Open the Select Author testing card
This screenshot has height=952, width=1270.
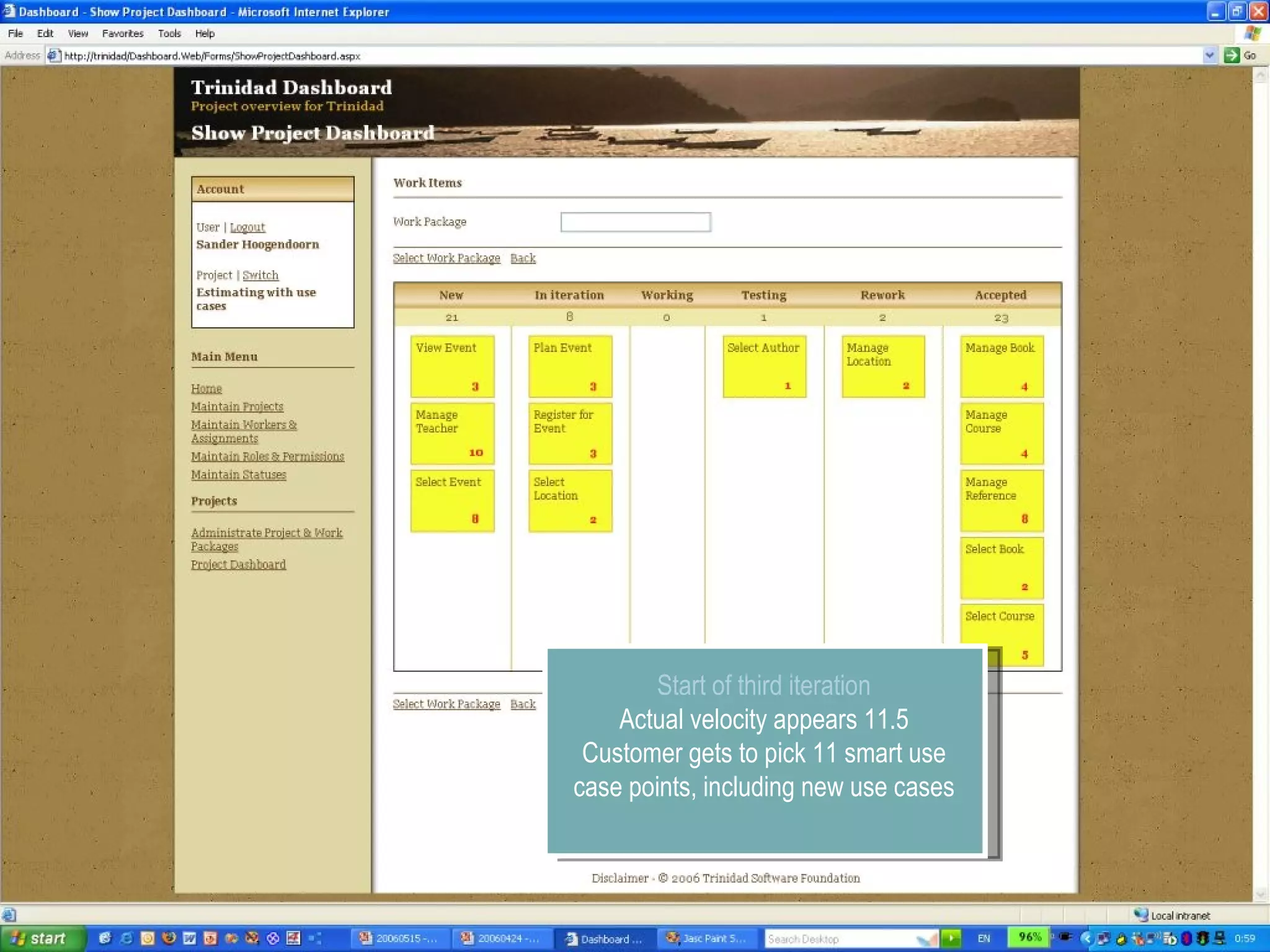(764, 366)
